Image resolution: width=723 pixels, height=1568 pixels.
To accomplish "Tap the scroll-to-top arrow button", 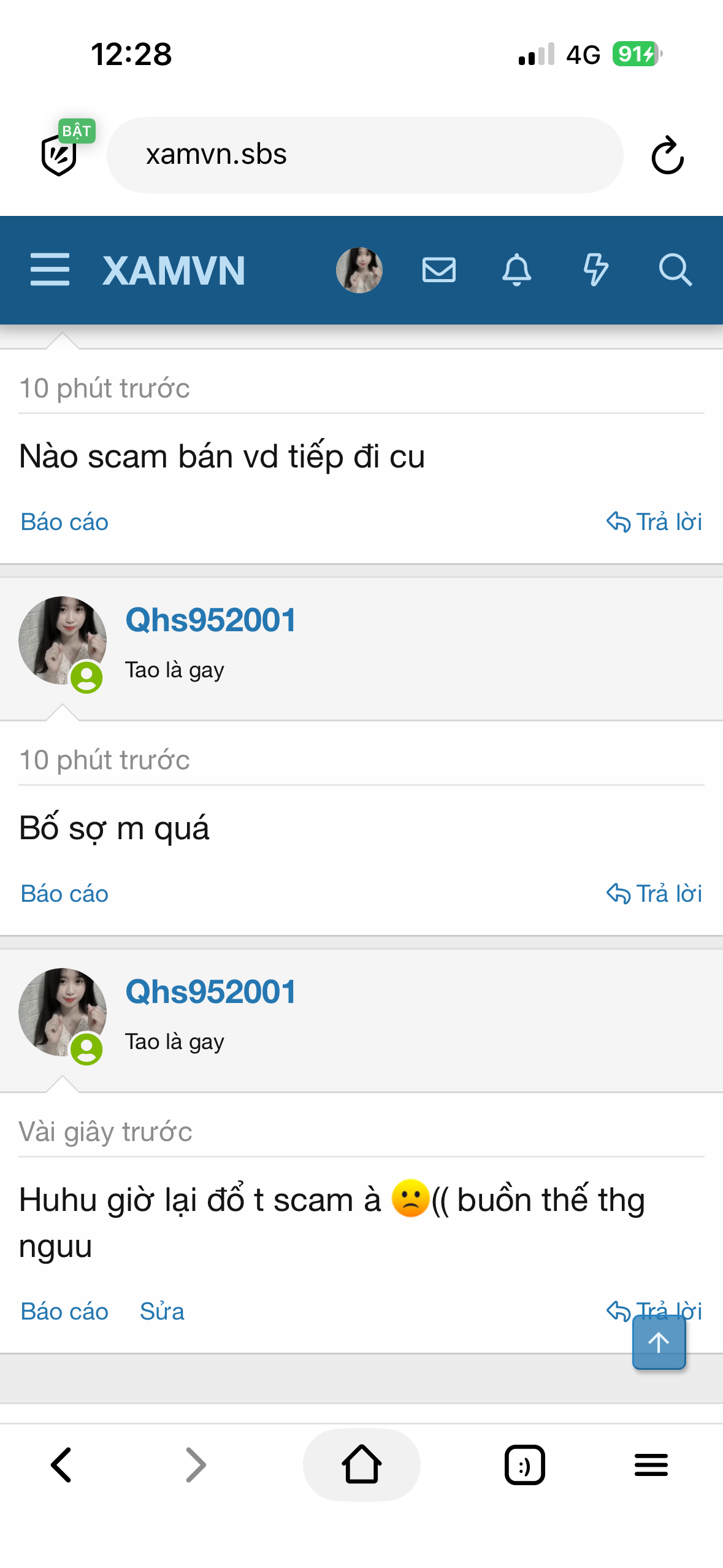I will (659, 1342).
